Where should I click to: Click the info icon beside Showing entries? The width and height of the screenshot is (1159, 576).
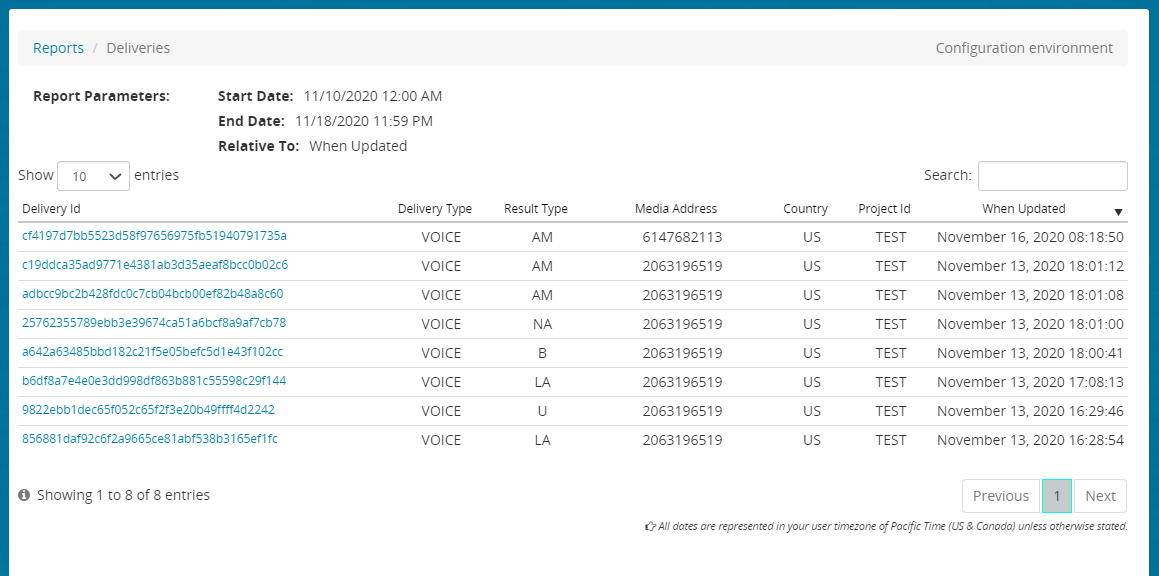(24, 495)
